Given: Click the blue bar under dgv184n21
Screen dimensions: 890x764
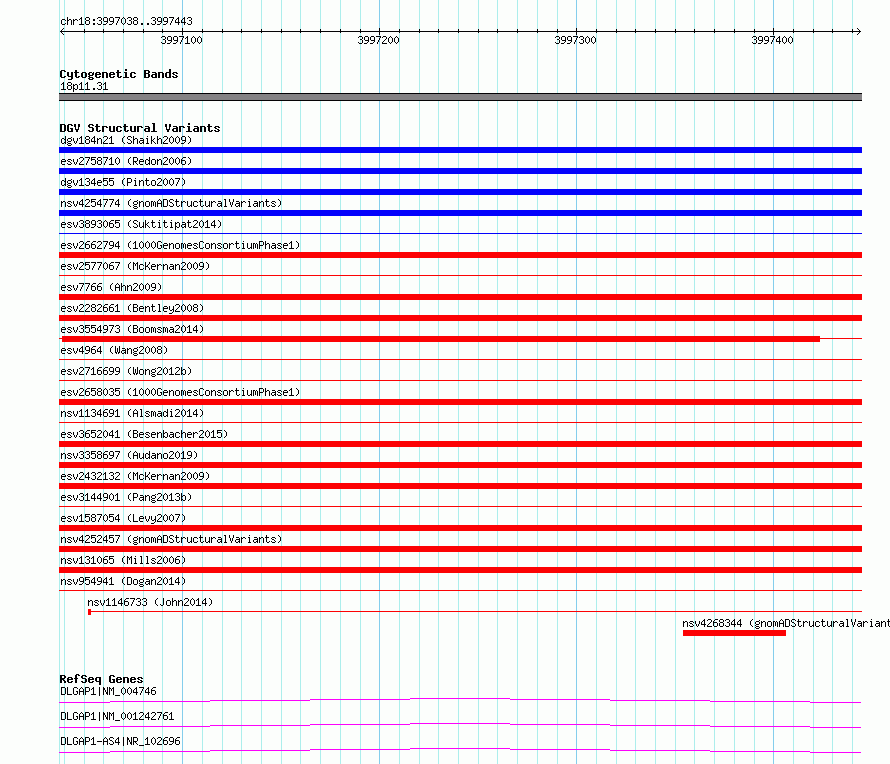Looking at the screenshot, I should 460,150.
